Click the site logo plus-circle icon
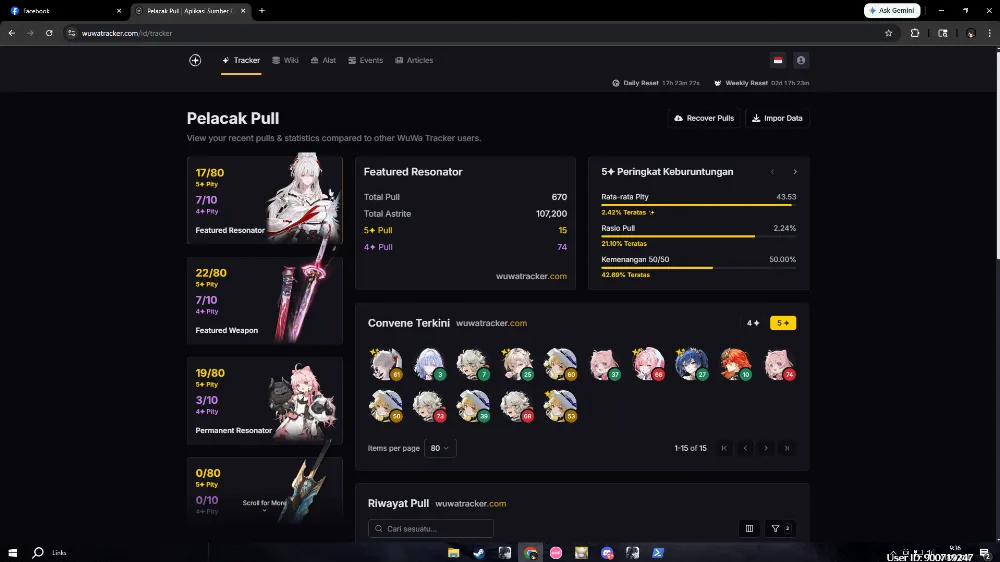 [195, 60]
